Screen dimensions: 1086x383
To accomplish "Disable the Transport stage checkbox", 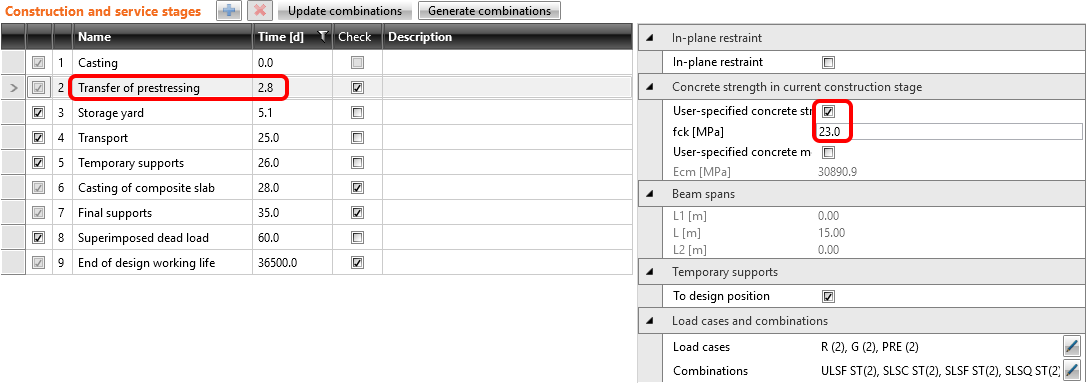I will pos(39,138).
